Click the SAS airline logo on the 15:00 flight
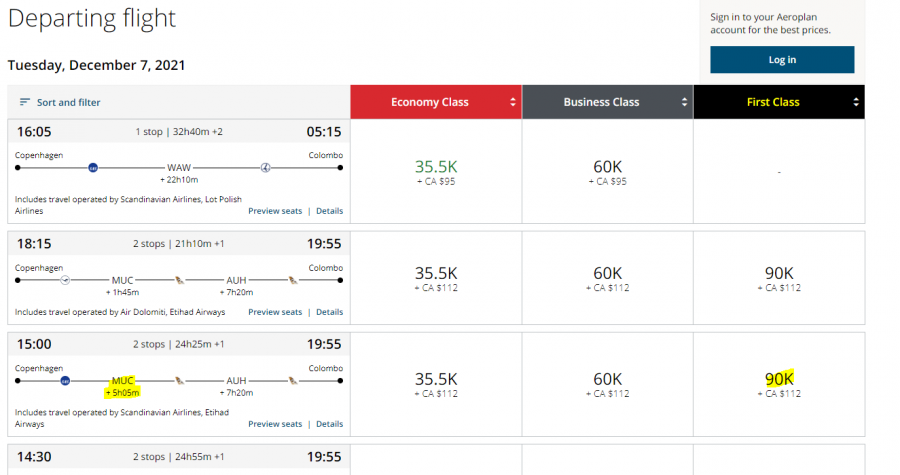 [65, 381]
